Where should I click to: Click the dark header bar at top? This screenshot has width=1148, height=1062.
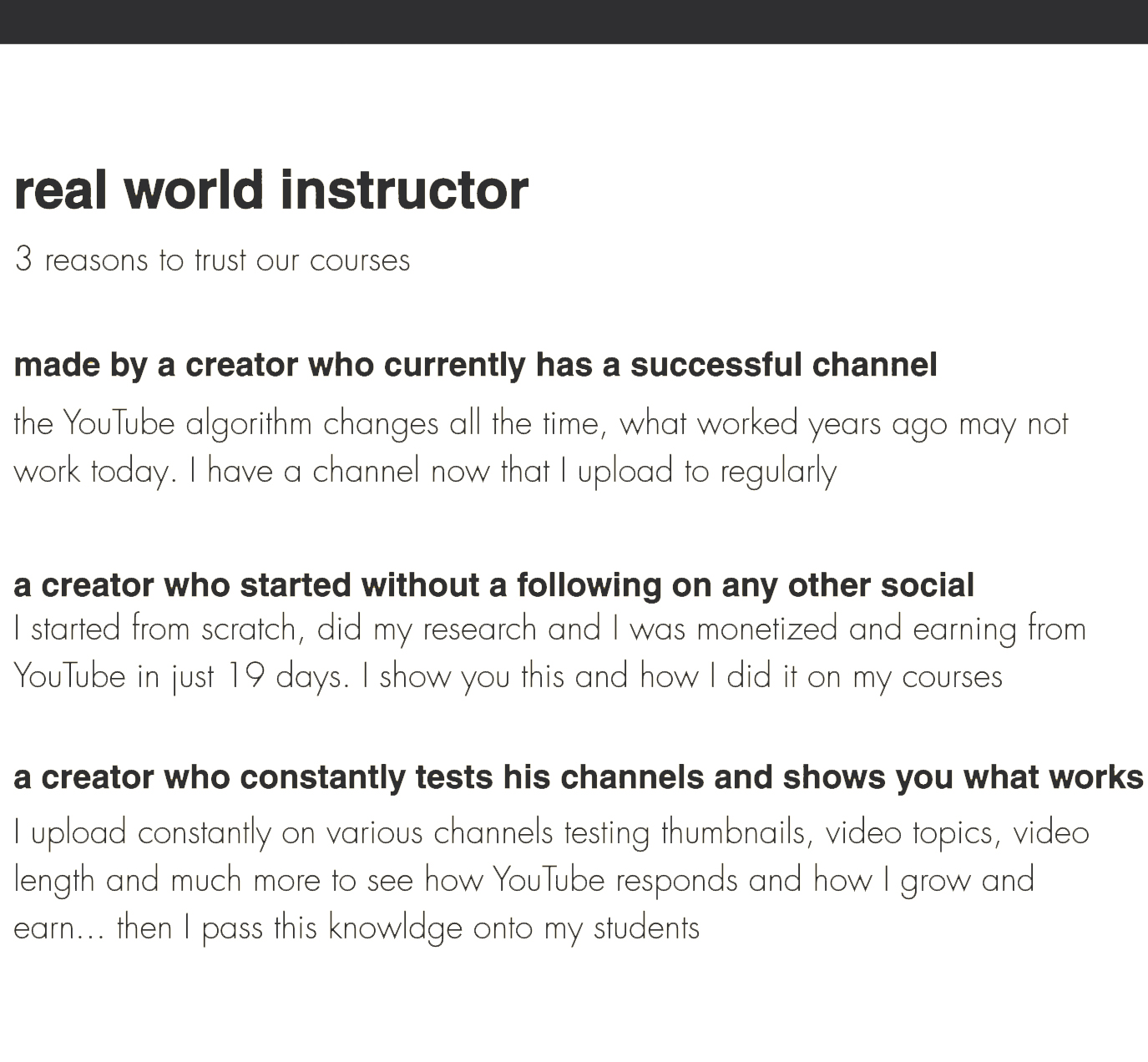[x=574, y=22]
